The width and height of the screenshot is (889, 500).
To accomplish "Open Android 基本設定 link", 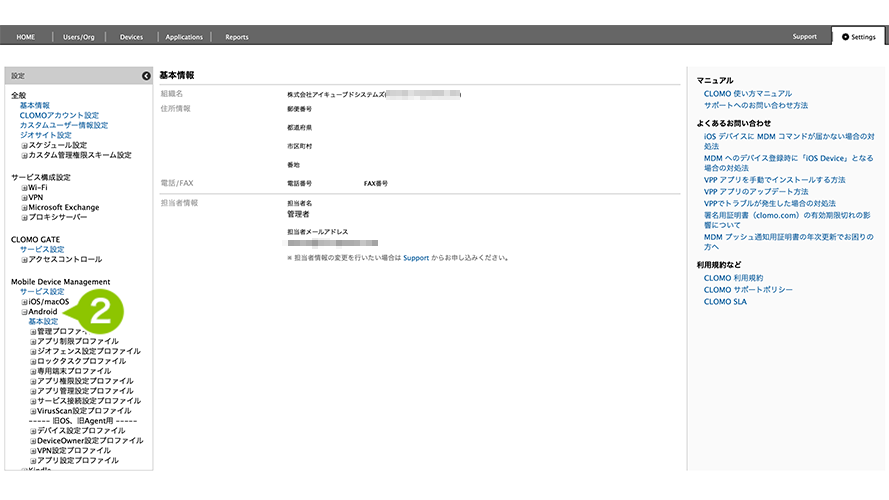I will pos(43,321).
